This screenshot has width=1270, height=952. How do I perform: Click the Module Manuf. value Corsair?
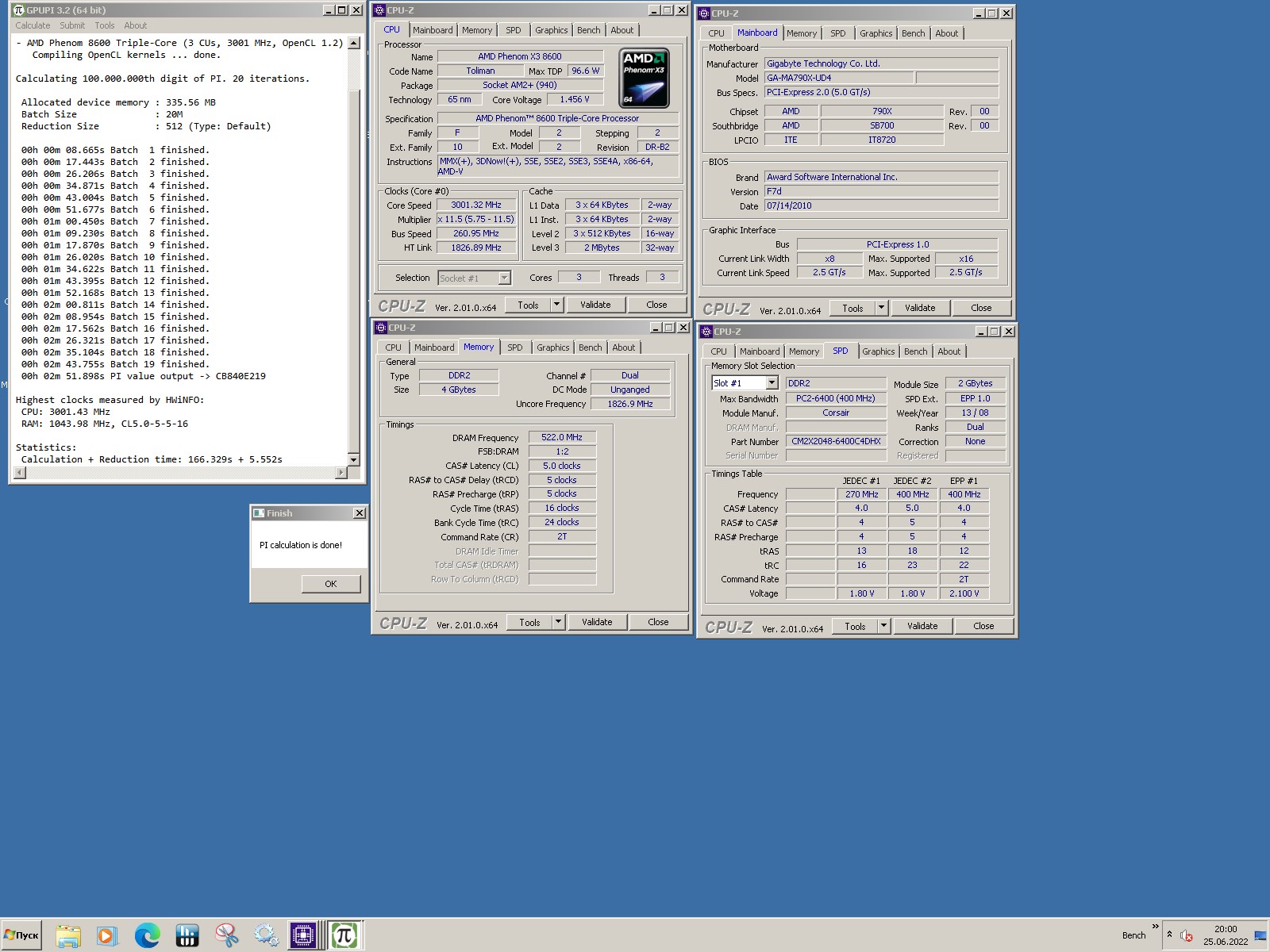click(836, 413)
